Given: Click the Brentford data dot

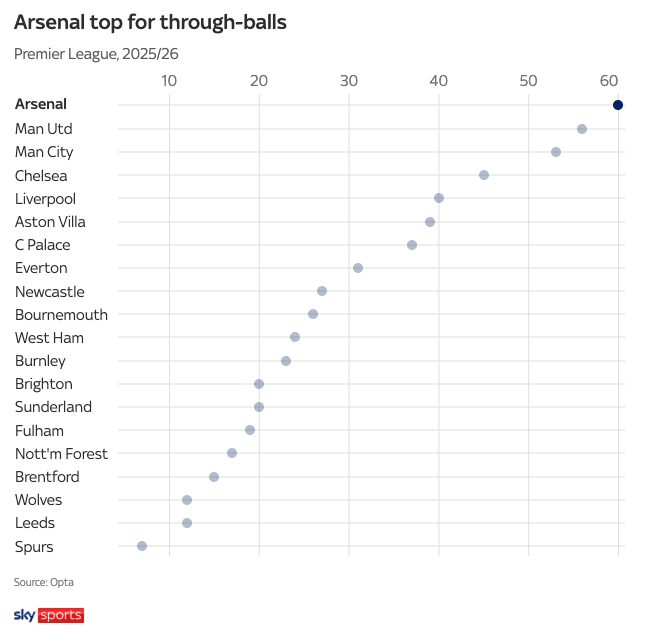Looking at the screenshot, I should 214,477.
